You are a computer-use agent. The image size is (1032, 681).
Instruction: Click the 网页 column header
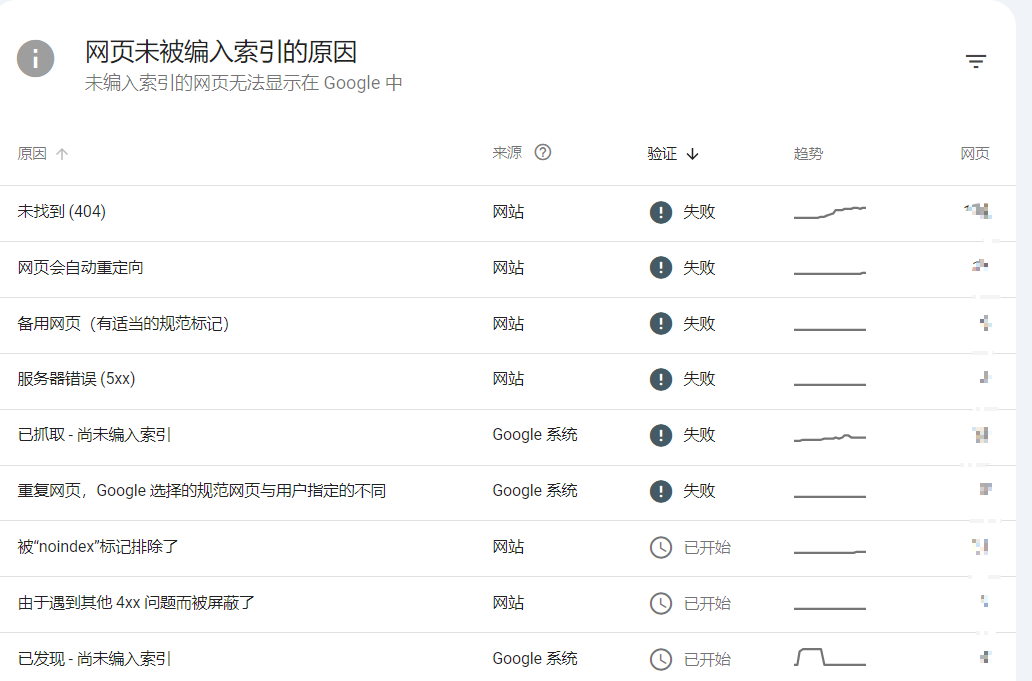tap(974, 154)
